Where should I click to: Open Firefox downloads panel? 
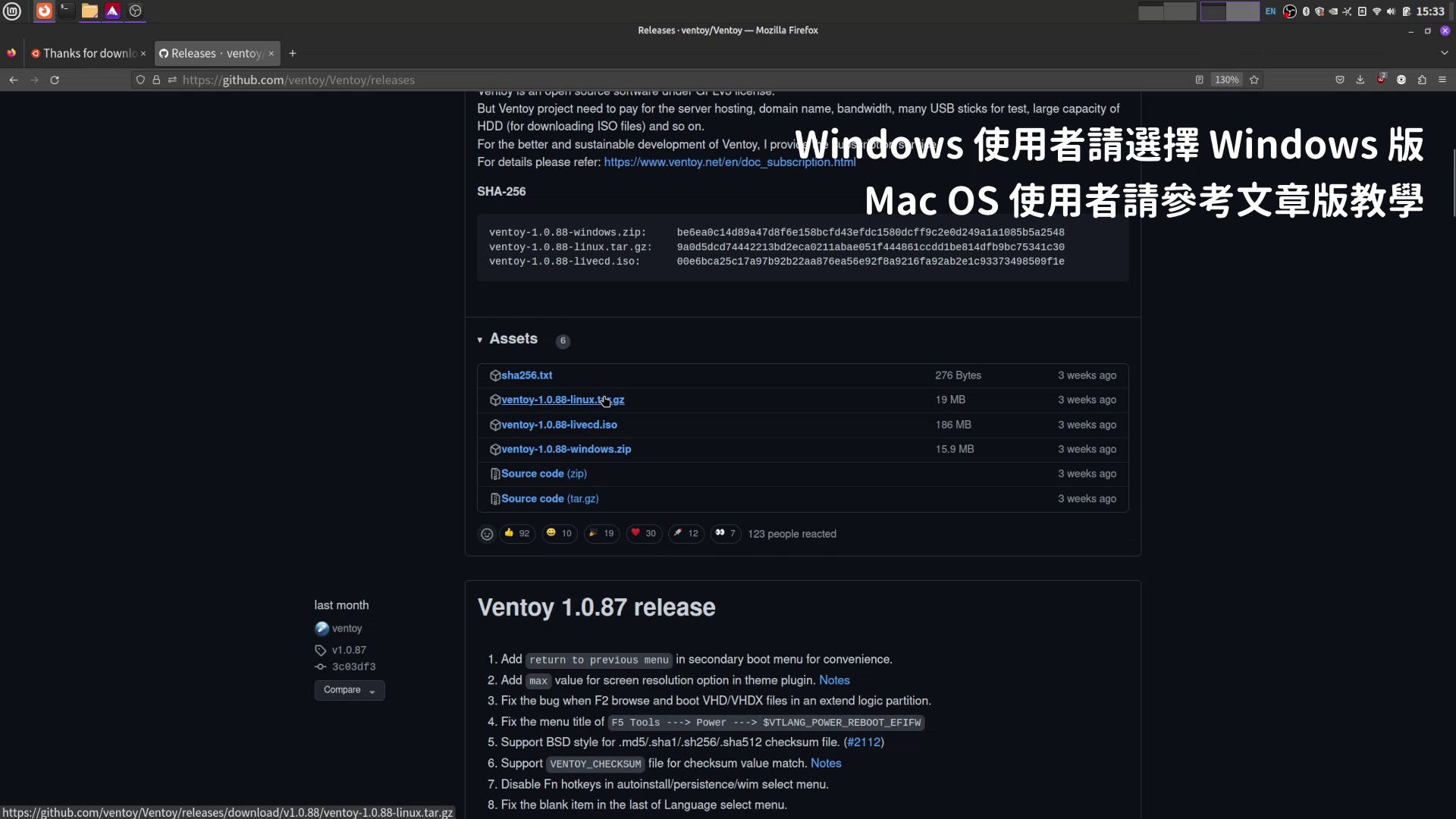[x=1360, y=80]
